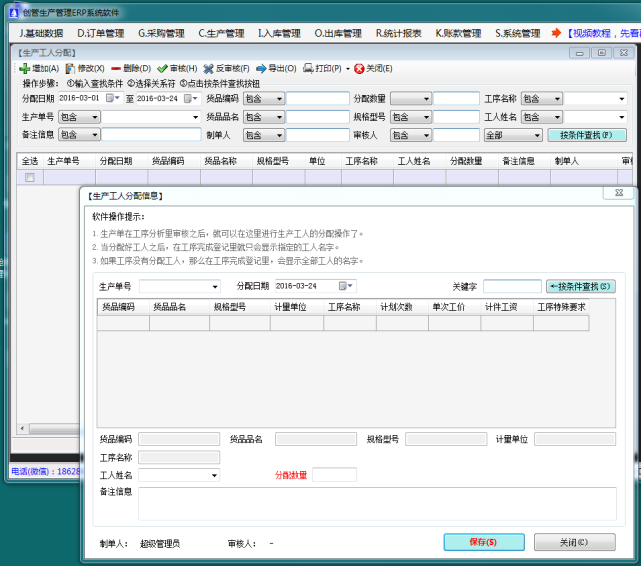Click the 导出(O) export arrow icon
The width and height of the screenshot is (641, 567).
tap(261, 69)
